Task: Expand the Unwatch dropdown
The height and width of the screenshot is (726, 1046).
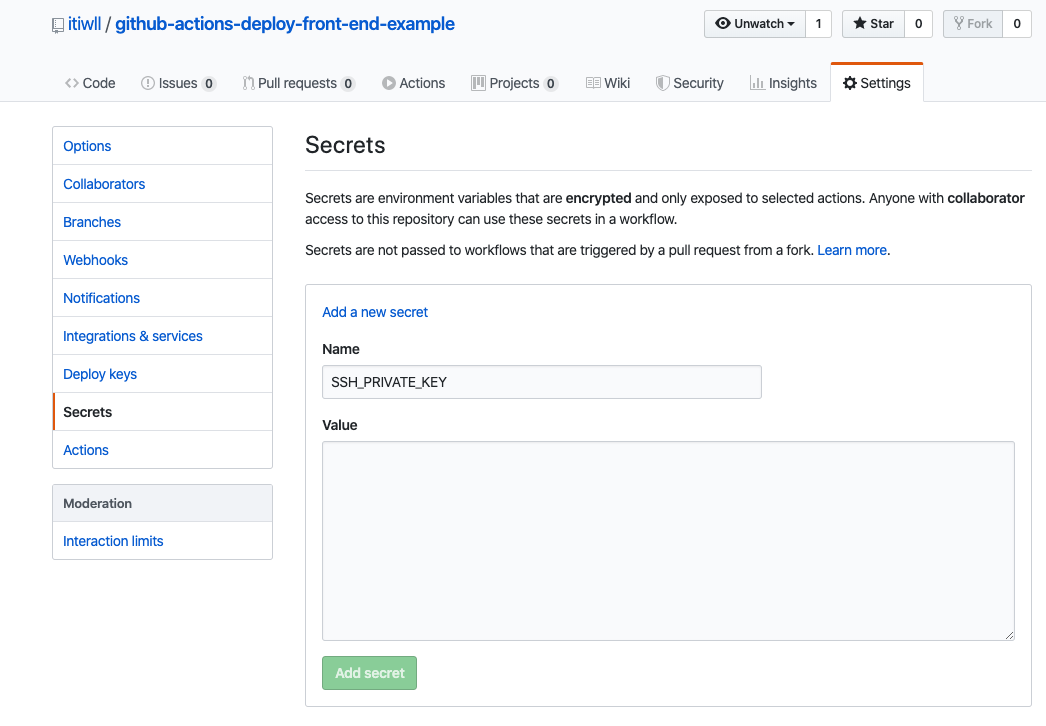Action: (755, 24)
